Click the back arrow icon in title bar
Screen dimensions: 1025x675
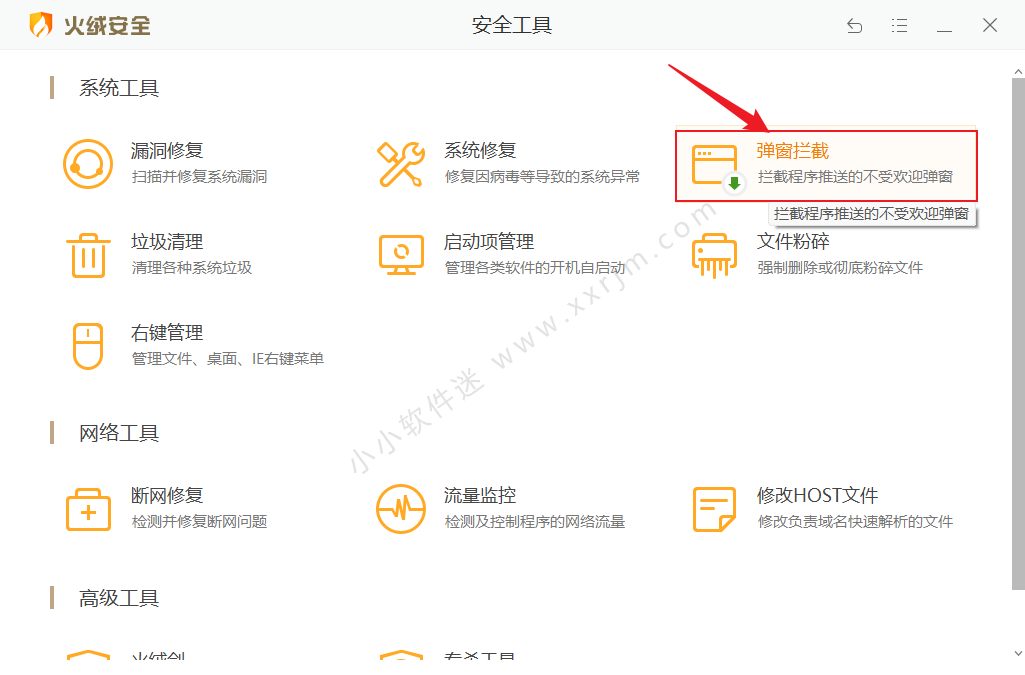[854, 25]
